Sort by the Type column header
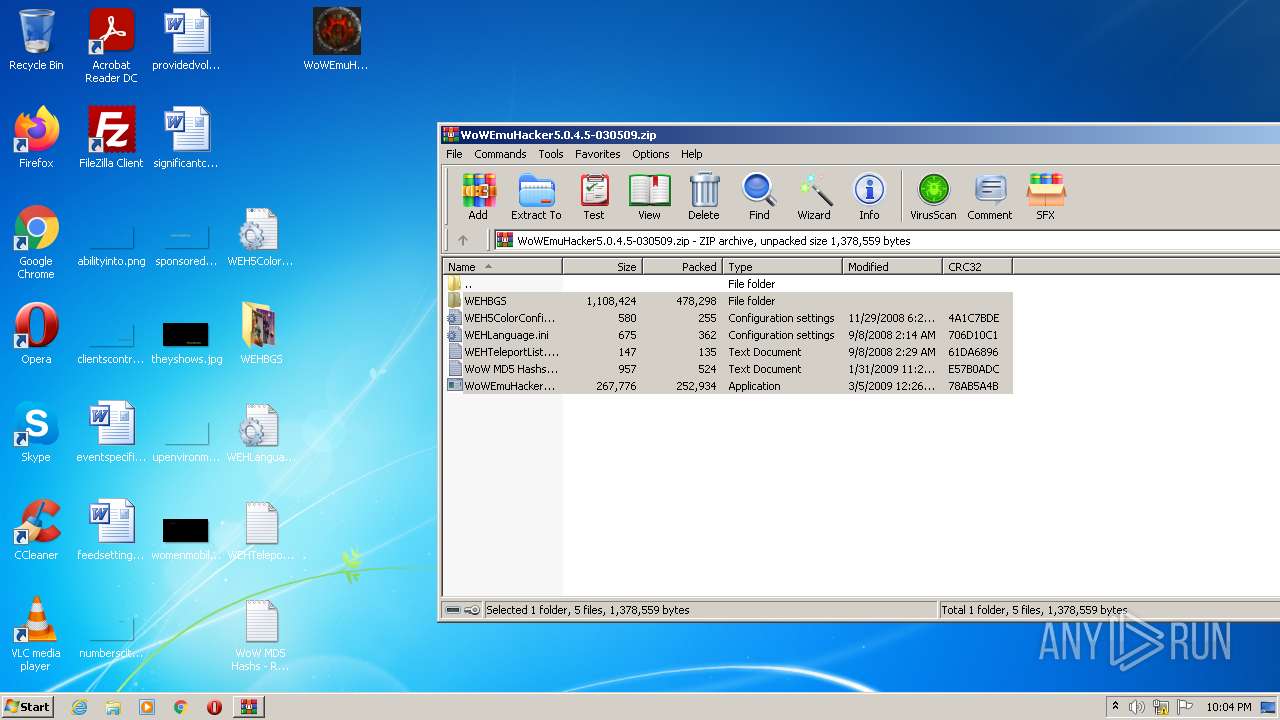The width and height of the screenshot is (1280, 720). pyautogui.click(x=782, y=267)
